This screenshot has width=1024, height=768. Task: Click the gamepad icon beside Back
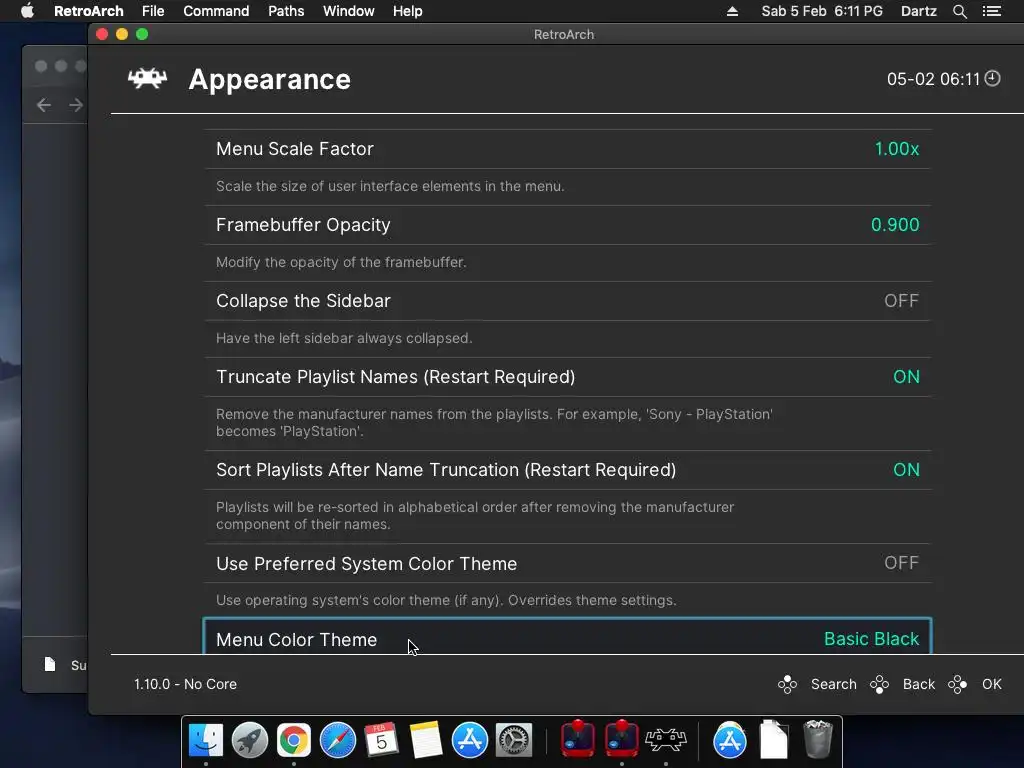click(879, 684)
